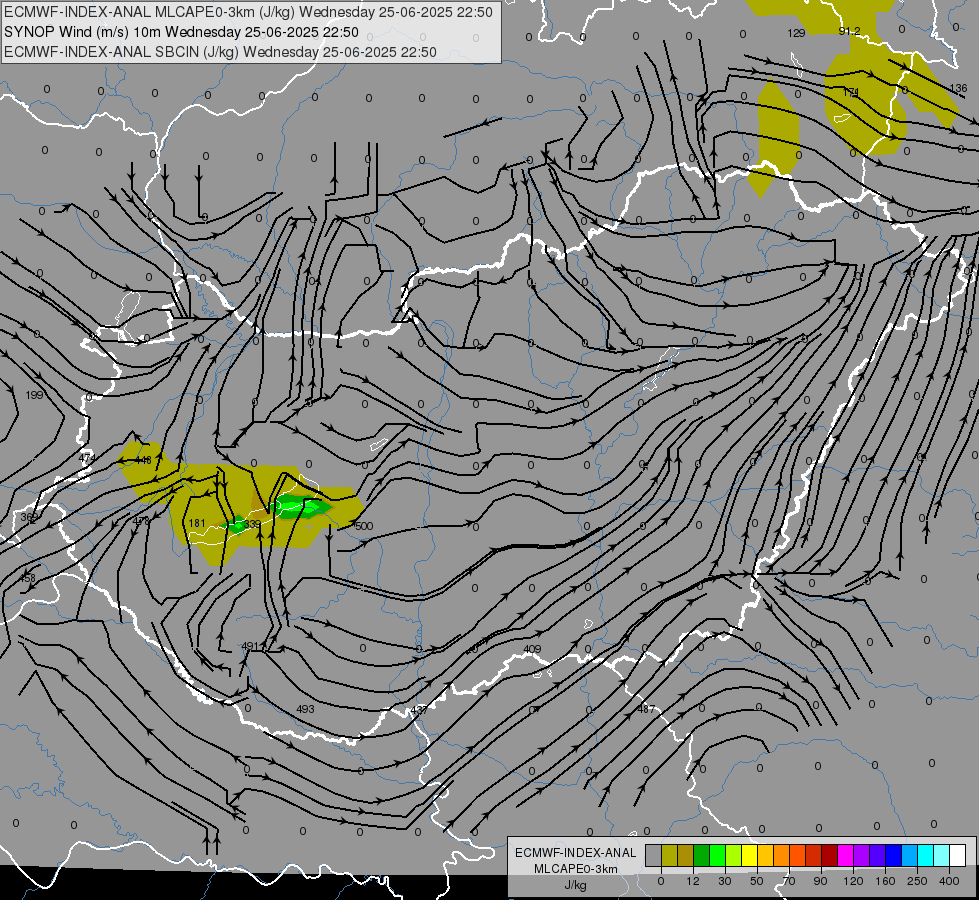Click the map value 91.2
The height and width of the screenshot is (900, 979).
[850, 31]
